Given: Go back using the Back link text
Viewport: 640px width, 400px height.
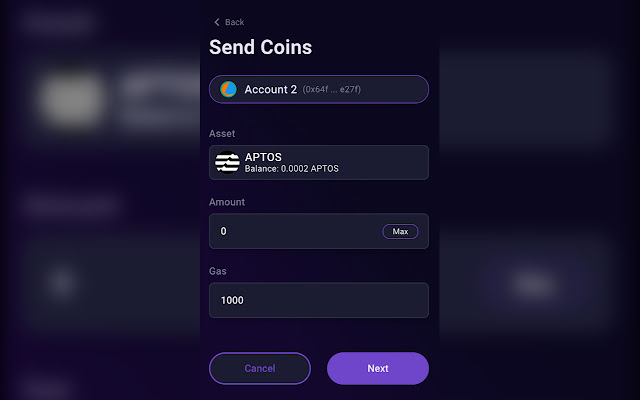Looking at the screenshot, I should click(234, 22).
